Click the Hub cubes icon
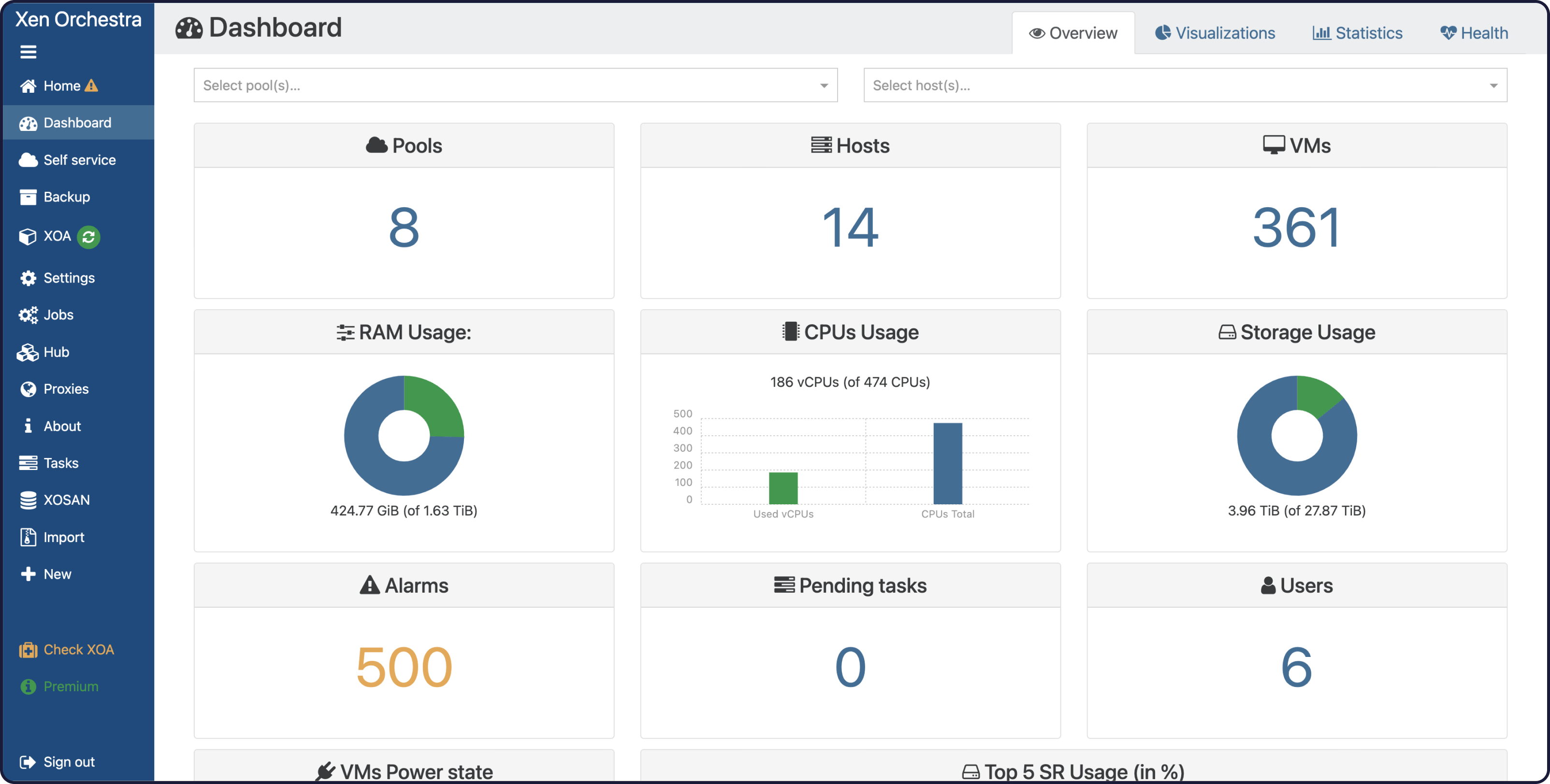1550x784 pixels. 28,352
